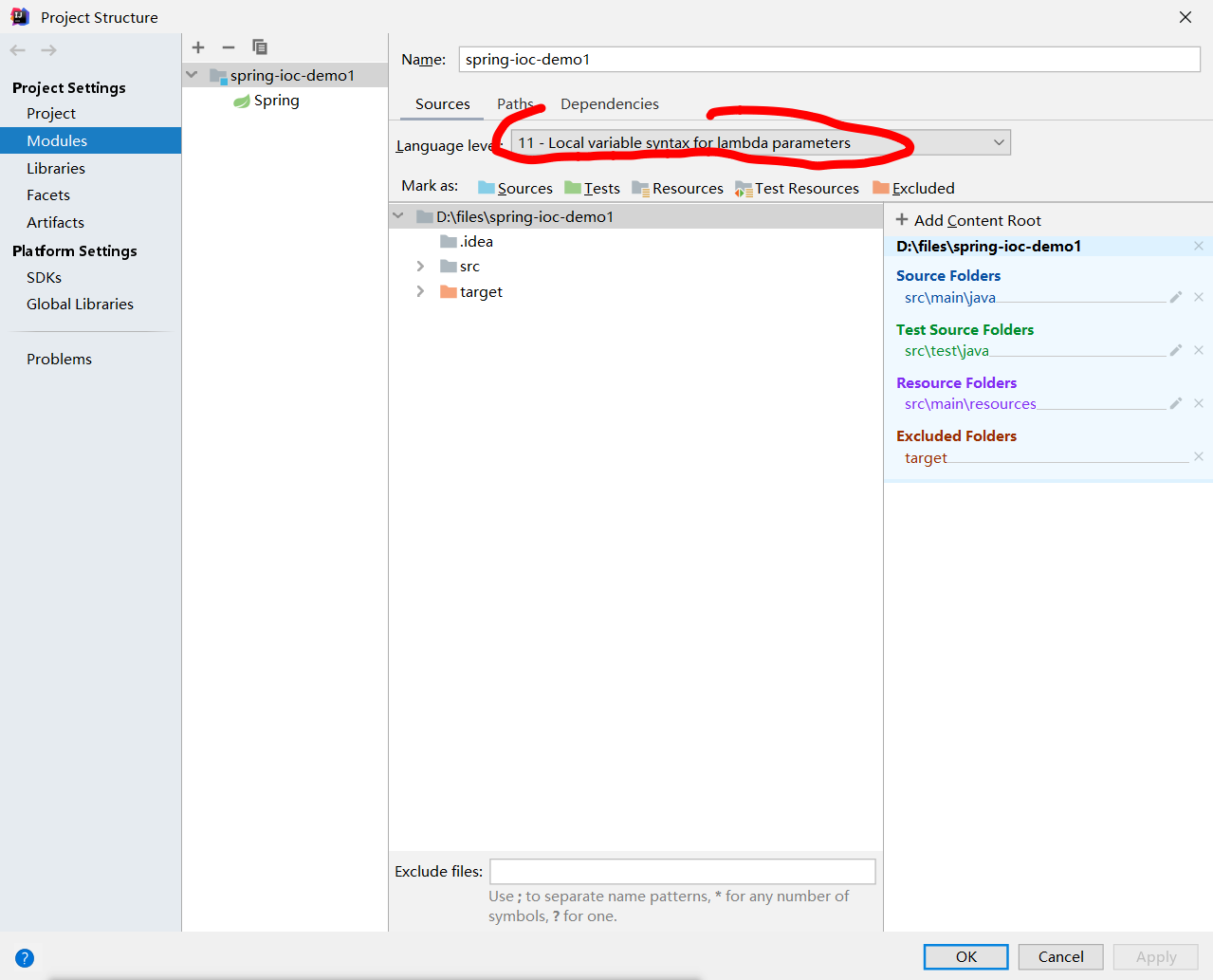Open the Language level dropdown

click(761, 142)
